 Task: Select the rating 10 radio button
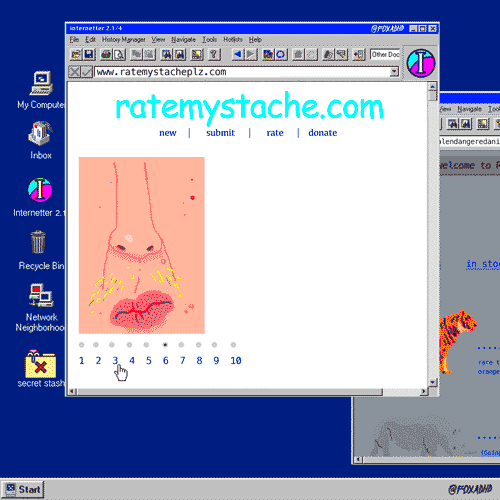pyautogui.click(x=233, y=345)
